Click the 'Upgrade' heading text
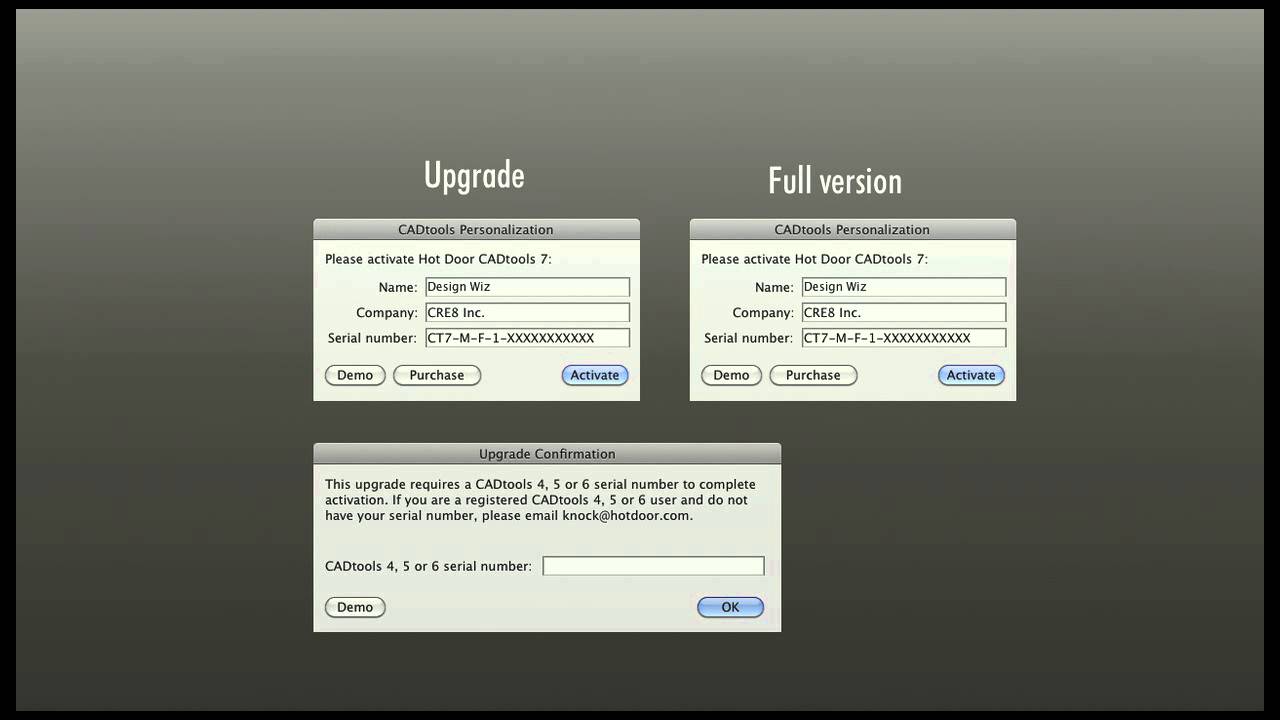 tap(474, 176)
